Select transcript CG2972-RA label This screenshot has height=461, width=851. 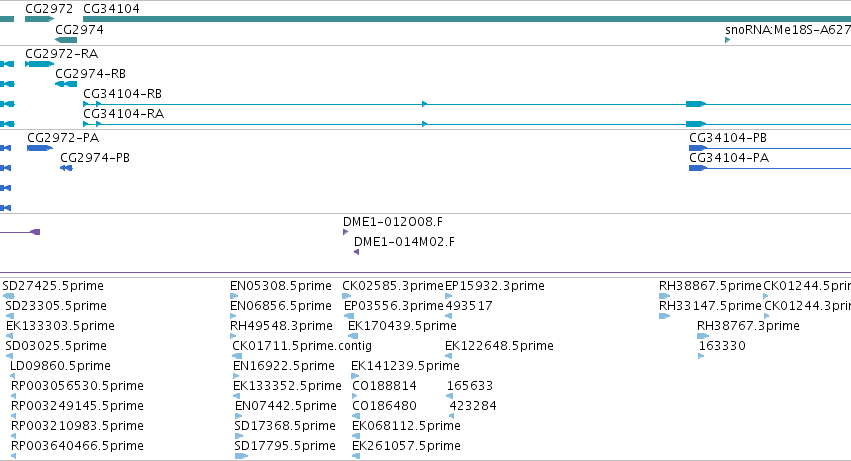pyautogui.click(x=61, y=54)
